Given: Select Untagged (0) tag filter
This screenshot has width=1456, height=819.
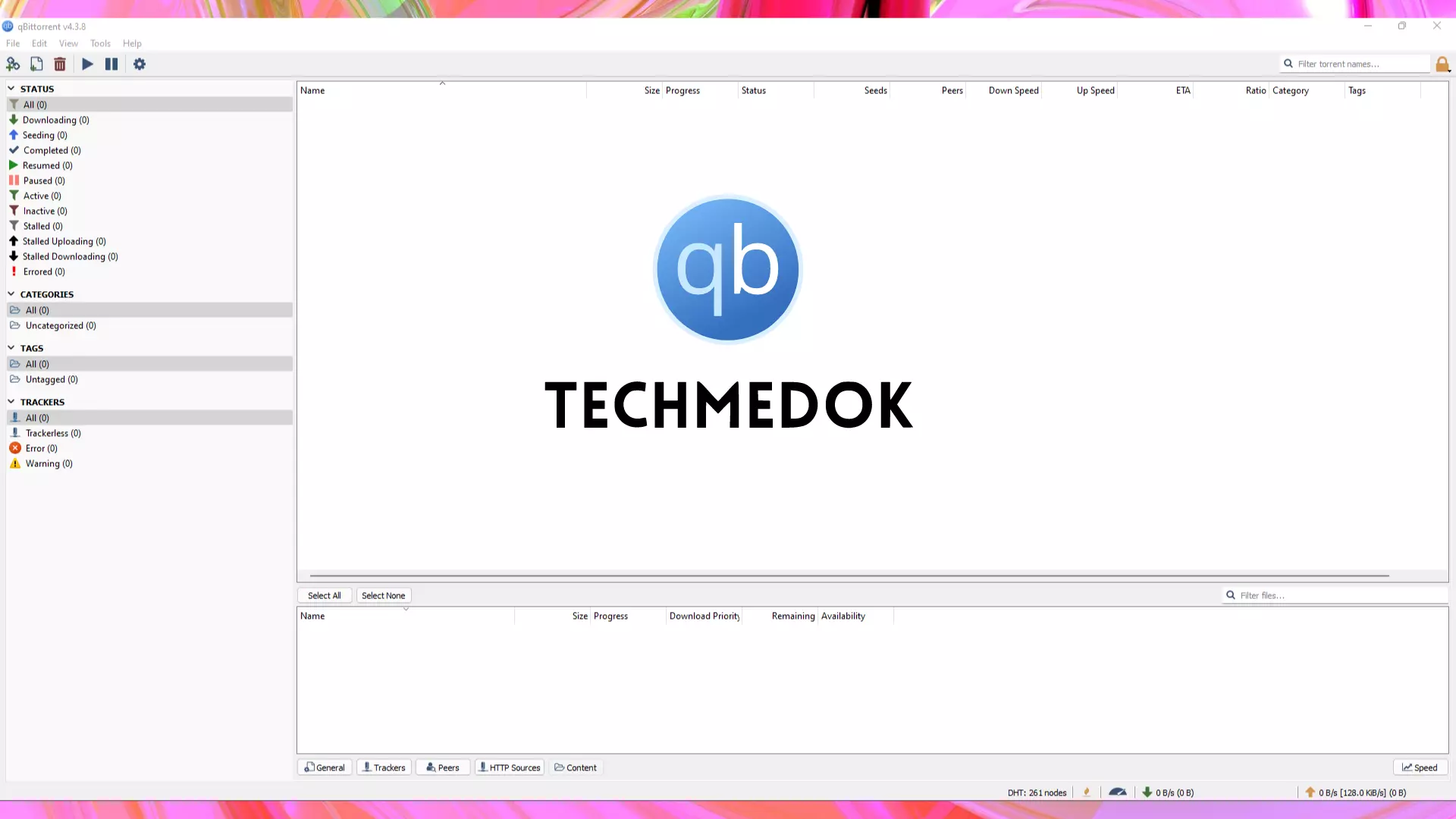Looking at the screenshot, I should pyautogui.click(x=149, y=379).
